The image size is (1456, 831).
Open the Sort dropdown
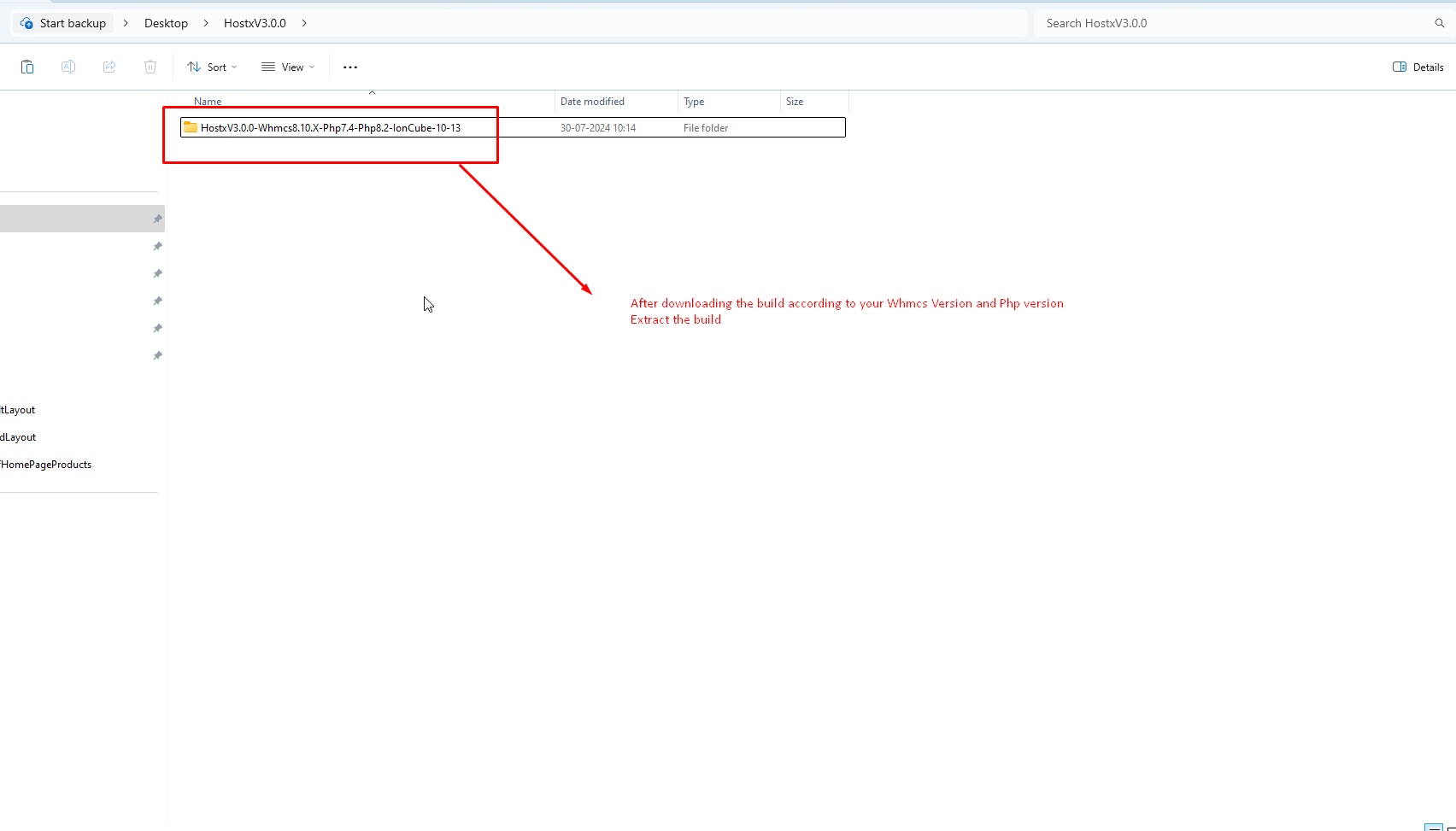click(212, 67)
